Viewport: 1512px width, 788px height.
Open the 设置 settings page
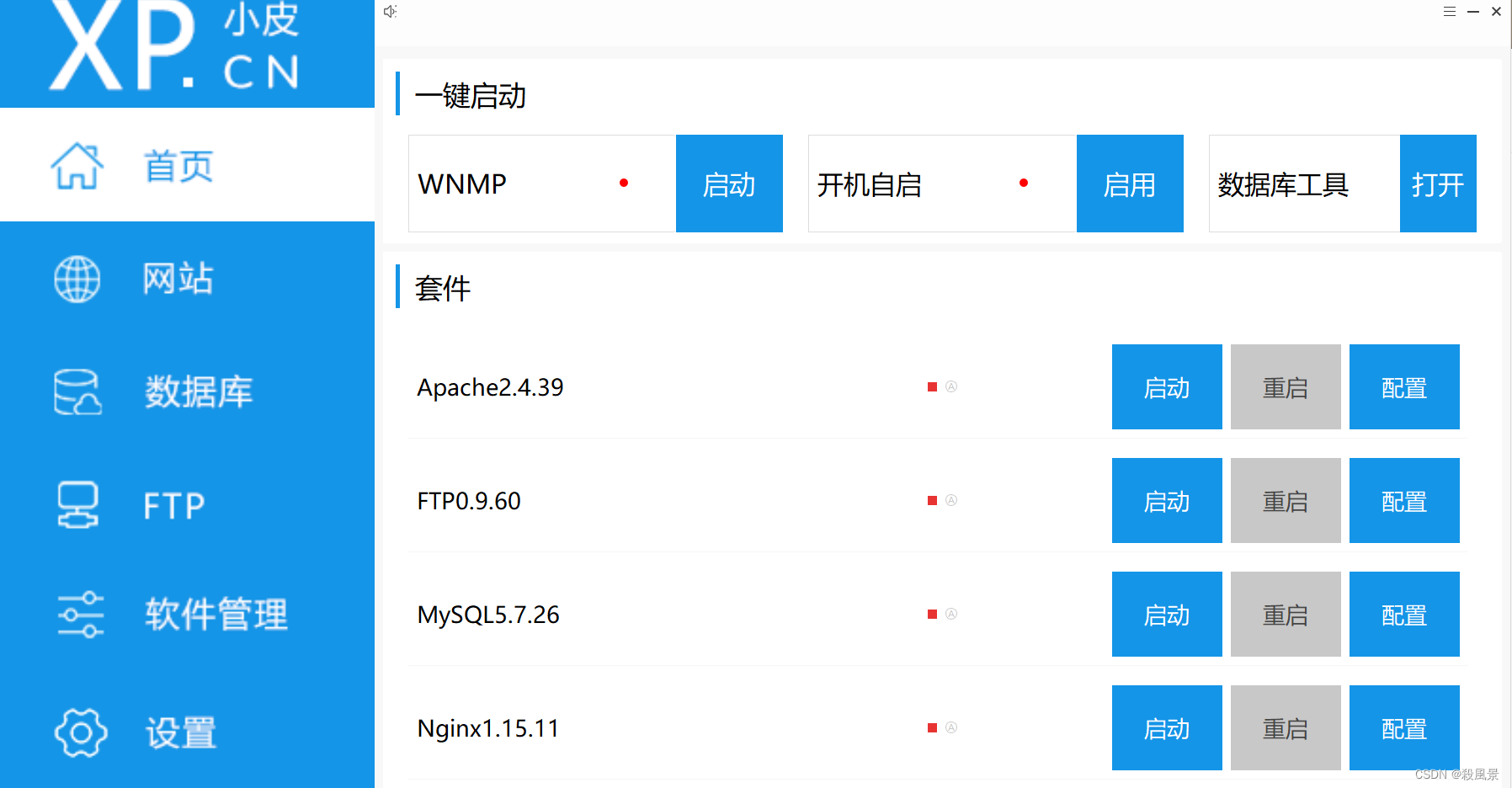click(187, 732)
